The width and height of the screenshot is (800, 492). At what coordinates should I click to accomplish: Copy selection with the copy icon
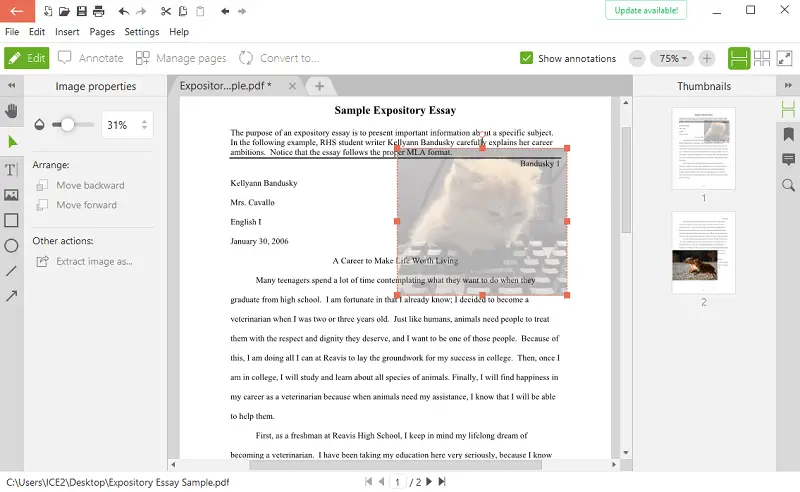(x=183, y=11)
